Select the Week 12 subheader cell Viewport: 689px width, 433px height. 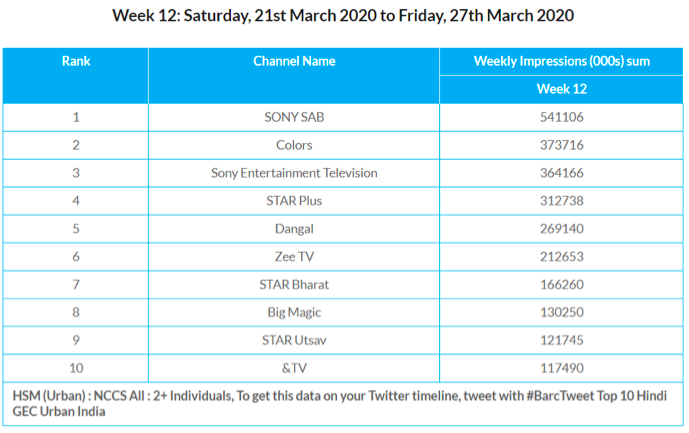pyautogui.click(x=561, y=89)
